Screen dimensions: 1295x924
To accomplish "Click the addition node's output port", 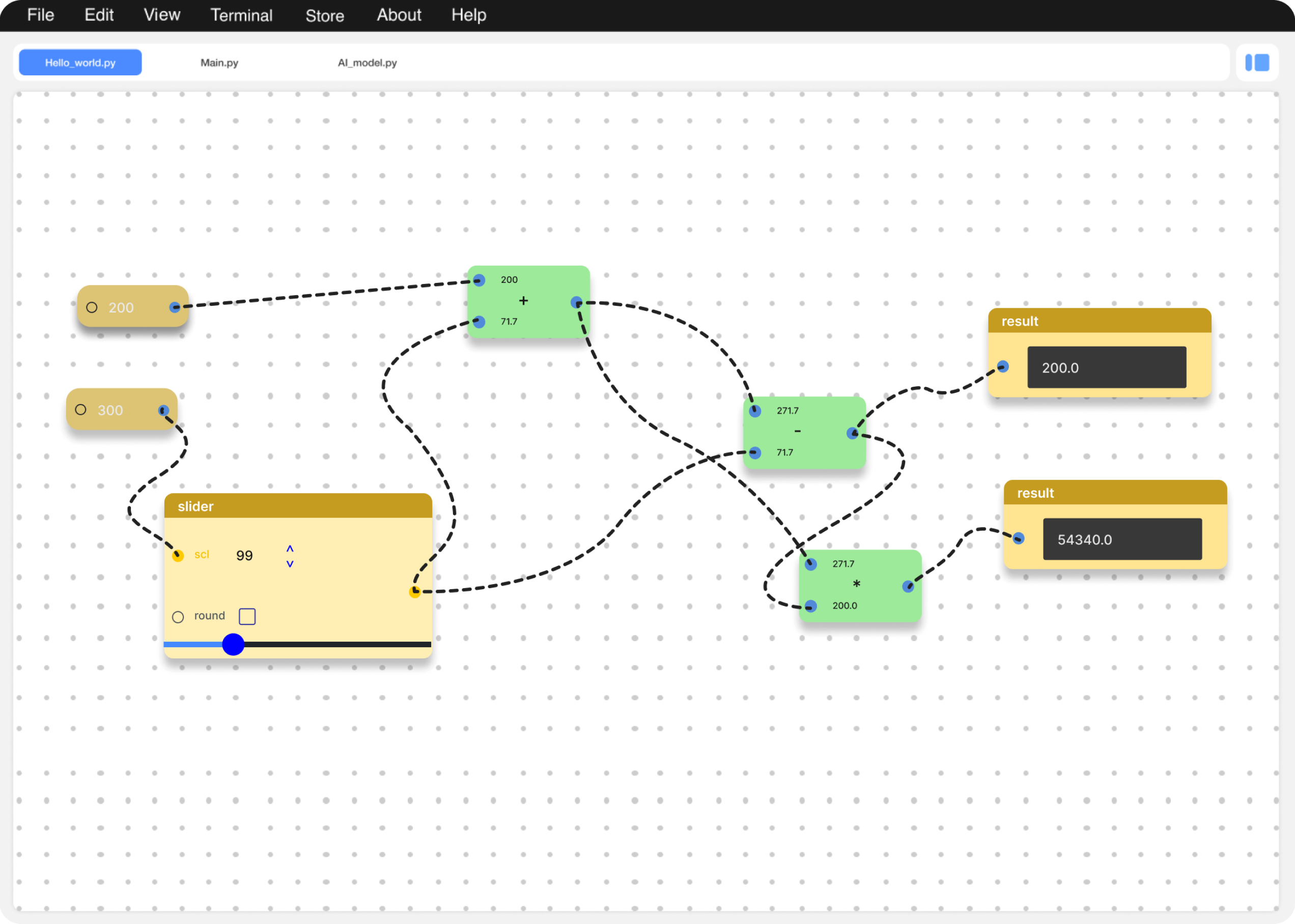I will click(x=576, y=302).
